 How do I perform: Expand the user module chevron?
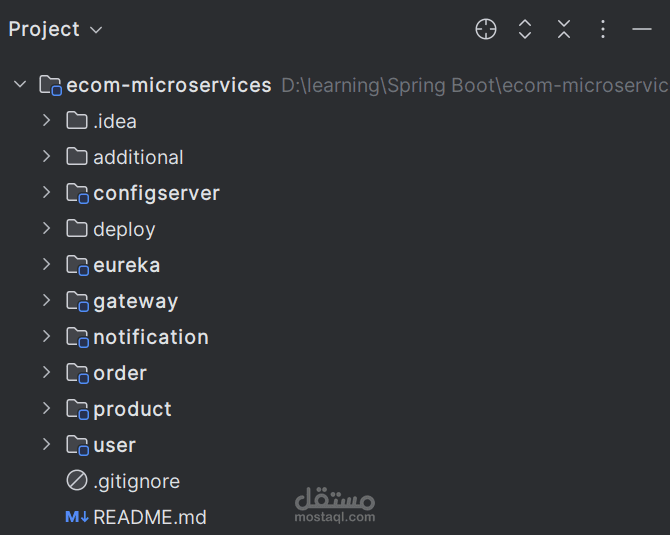click(46, 445)
